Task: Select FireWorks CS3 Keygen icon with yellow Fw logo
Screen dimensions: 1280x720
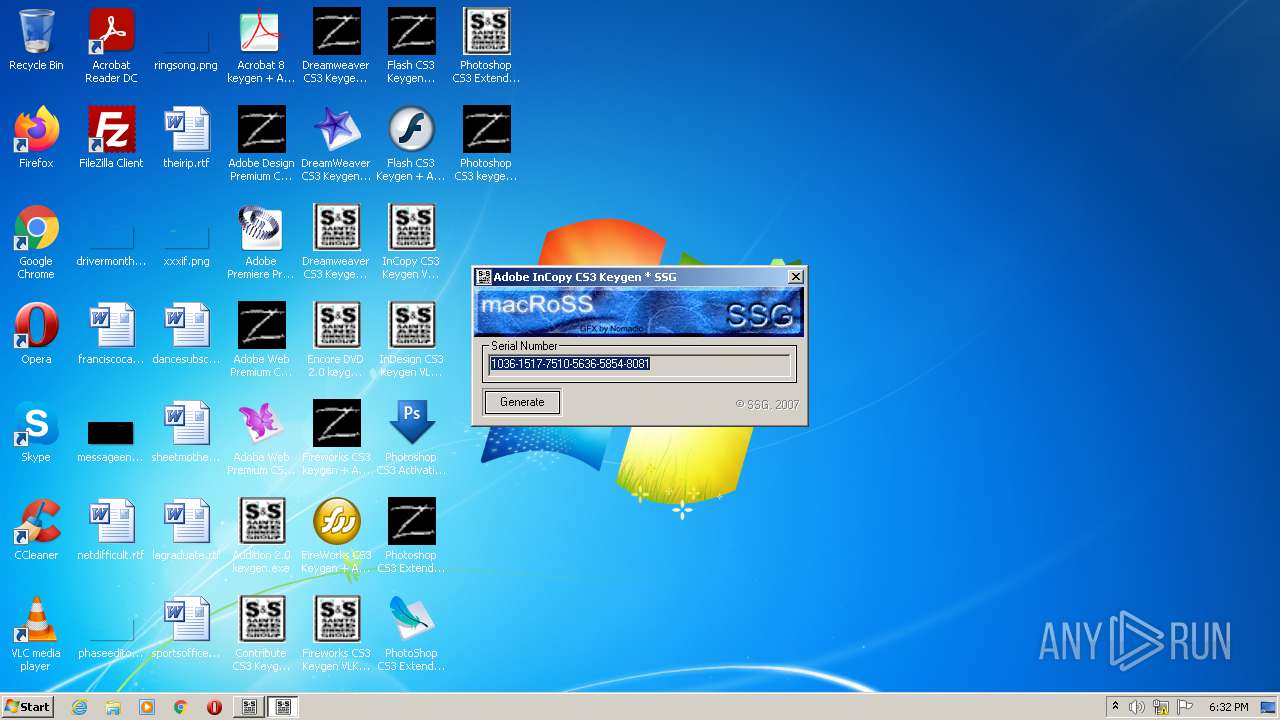Action: coord(336,537)
